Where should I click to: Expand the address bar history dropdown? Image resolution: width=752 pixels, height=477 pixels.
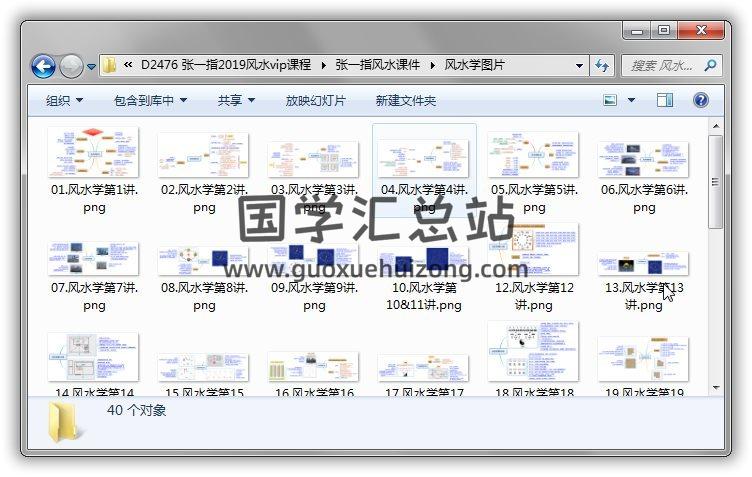(x=579, y=66)
